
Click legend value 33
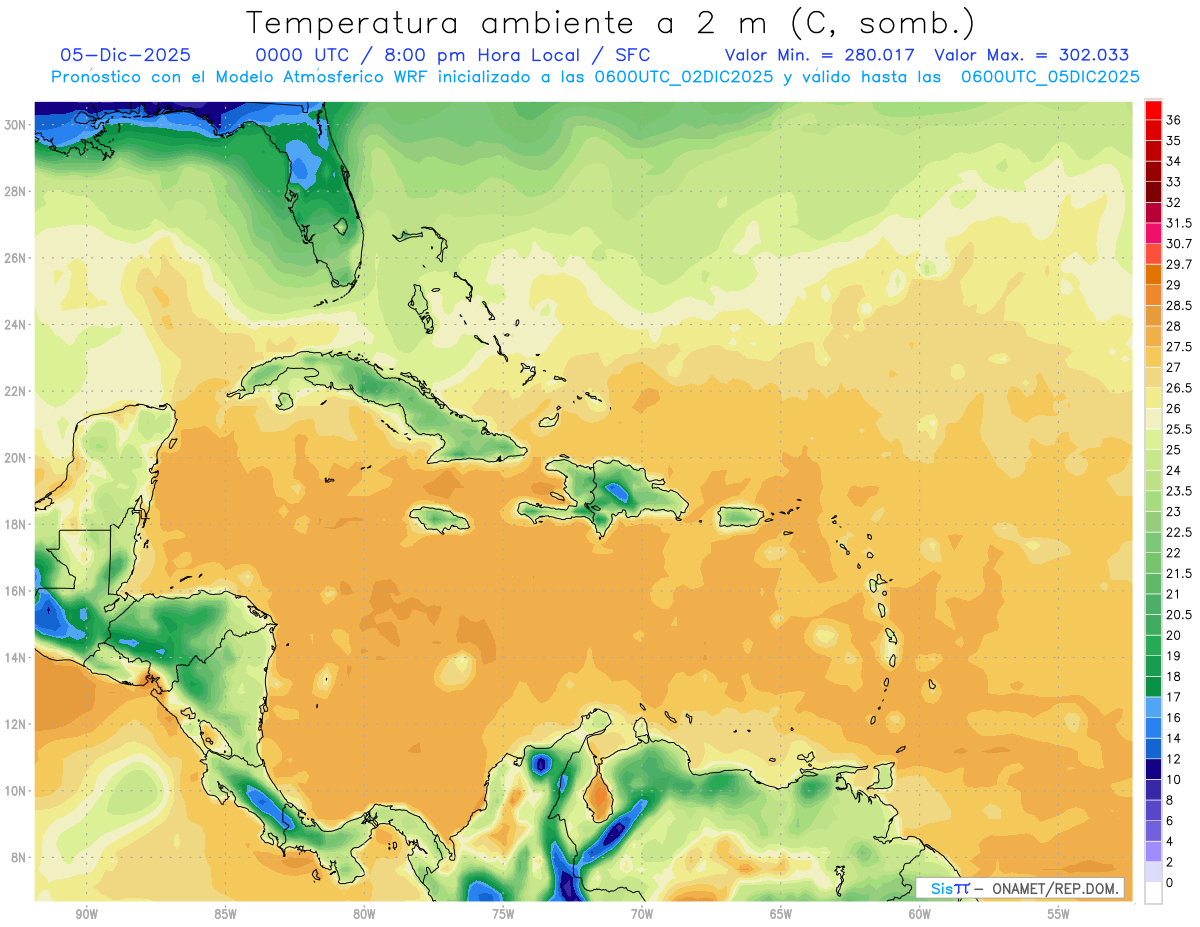[1173, 181]
